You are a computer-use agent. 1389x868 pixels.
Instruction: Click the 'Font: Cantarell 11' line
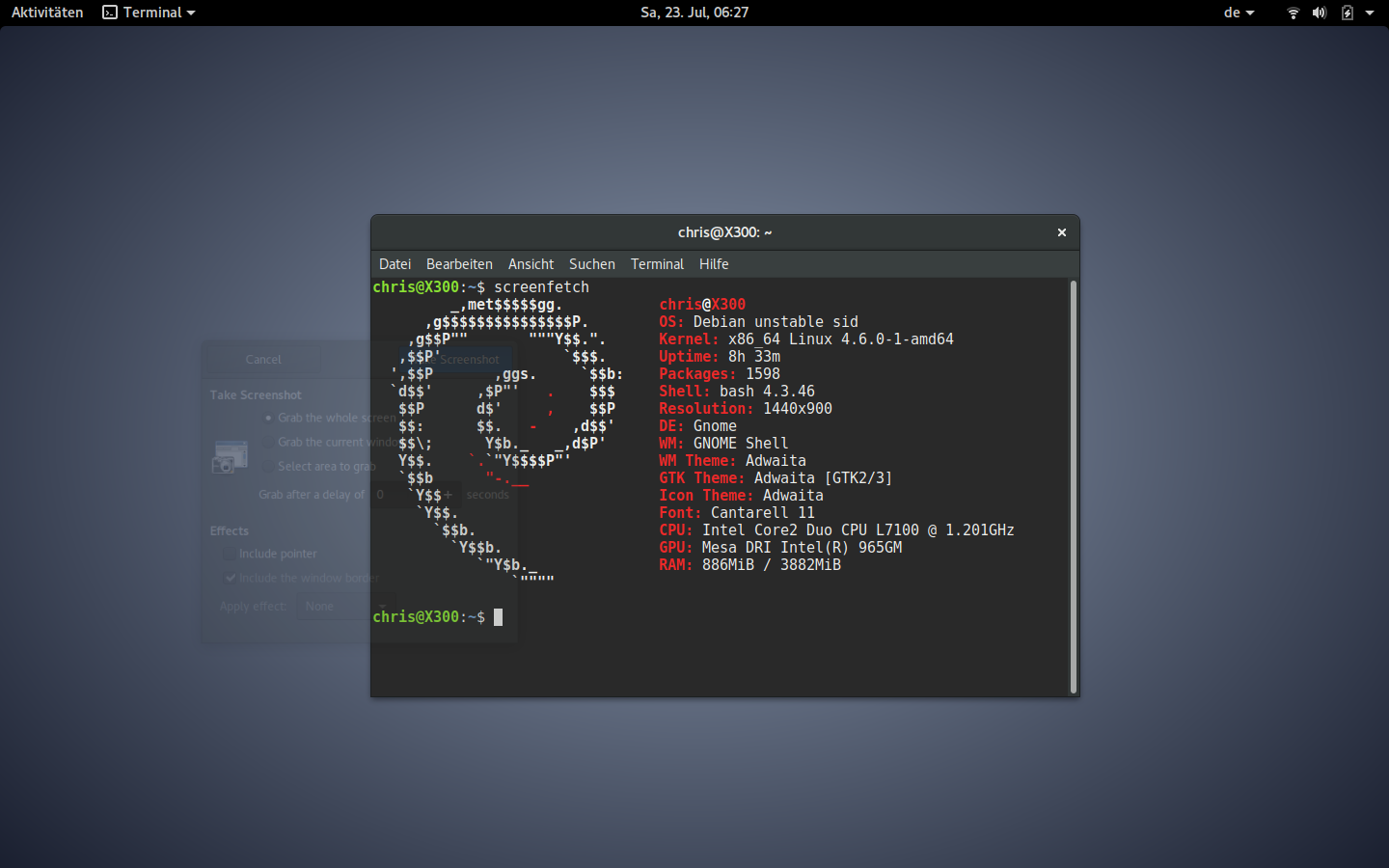(x=737, y=513)
